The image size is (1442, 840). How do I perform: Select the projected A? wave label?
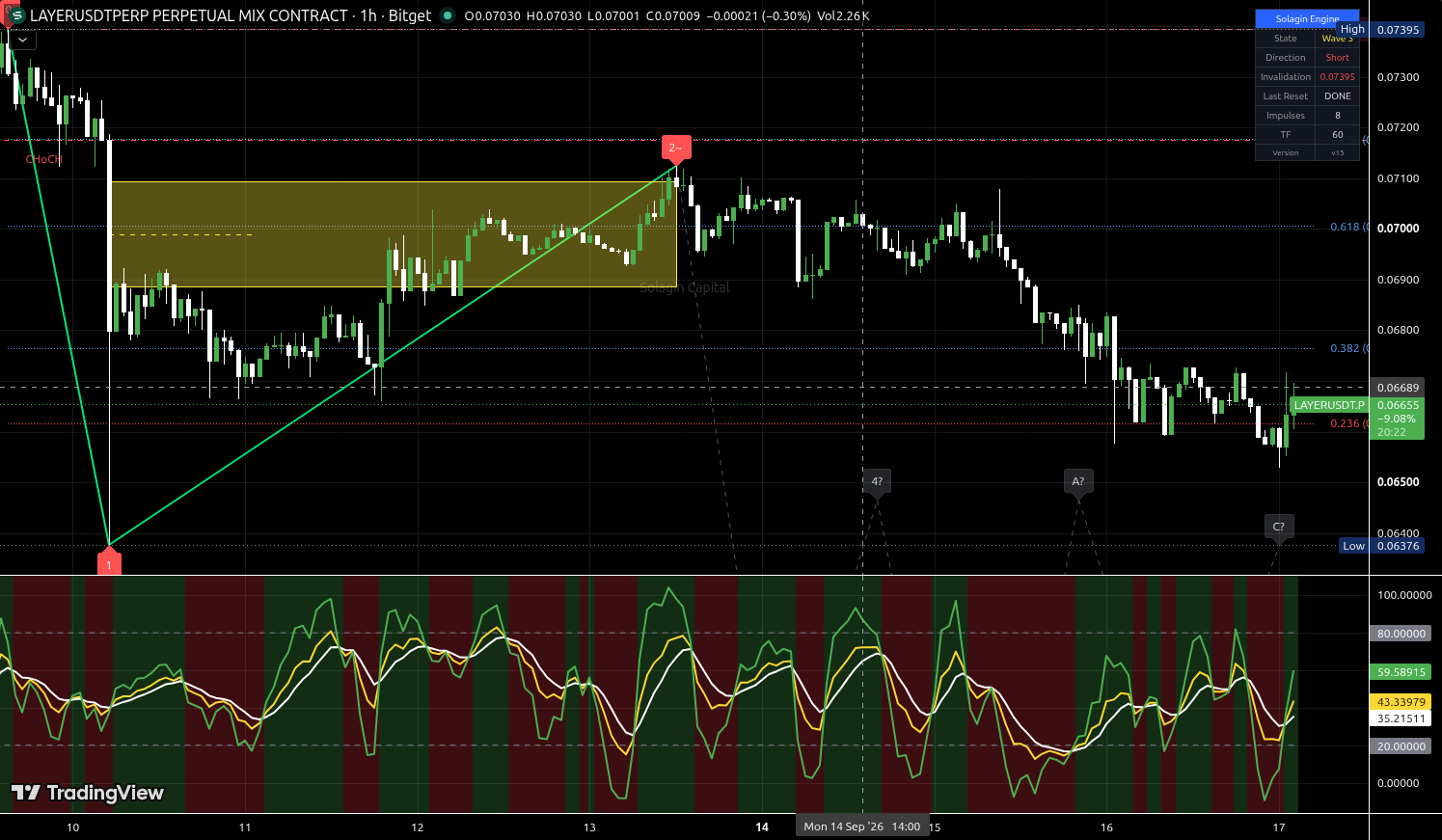click(x=1078, y=482)
